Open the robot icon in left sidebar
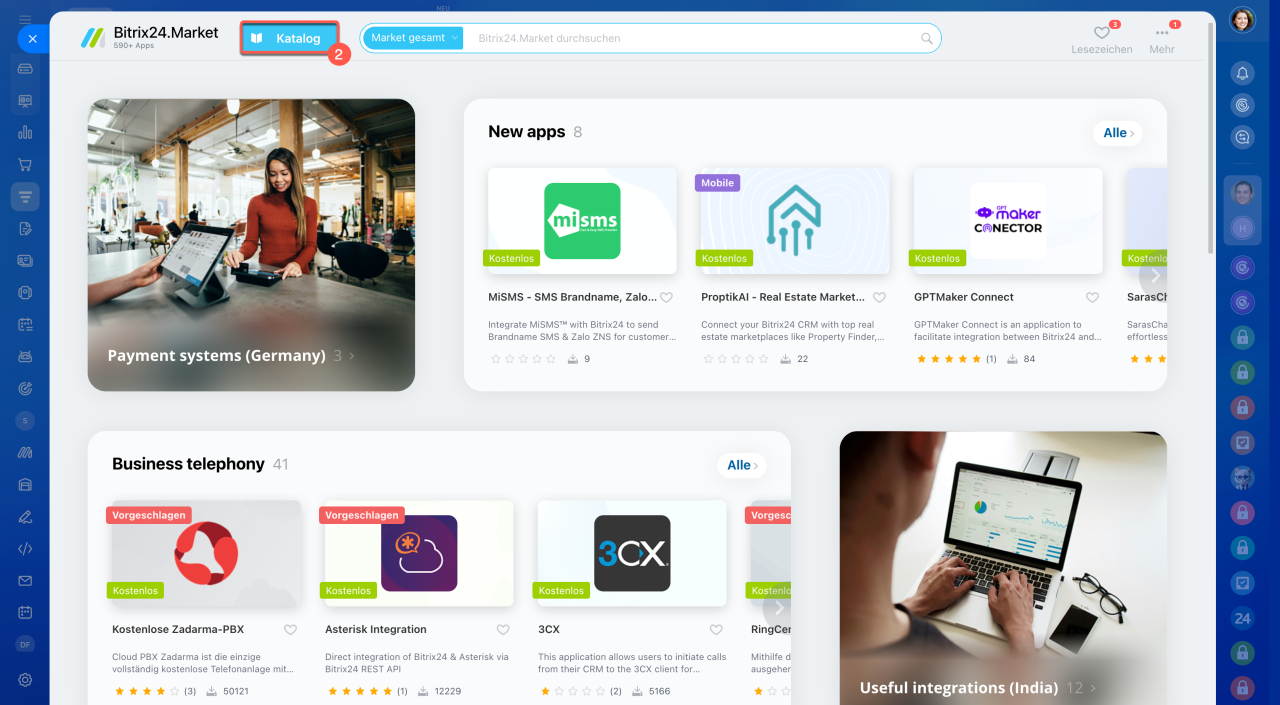Image resolution: width=1280 pixels, height=705 pixels. pos(25,356)
